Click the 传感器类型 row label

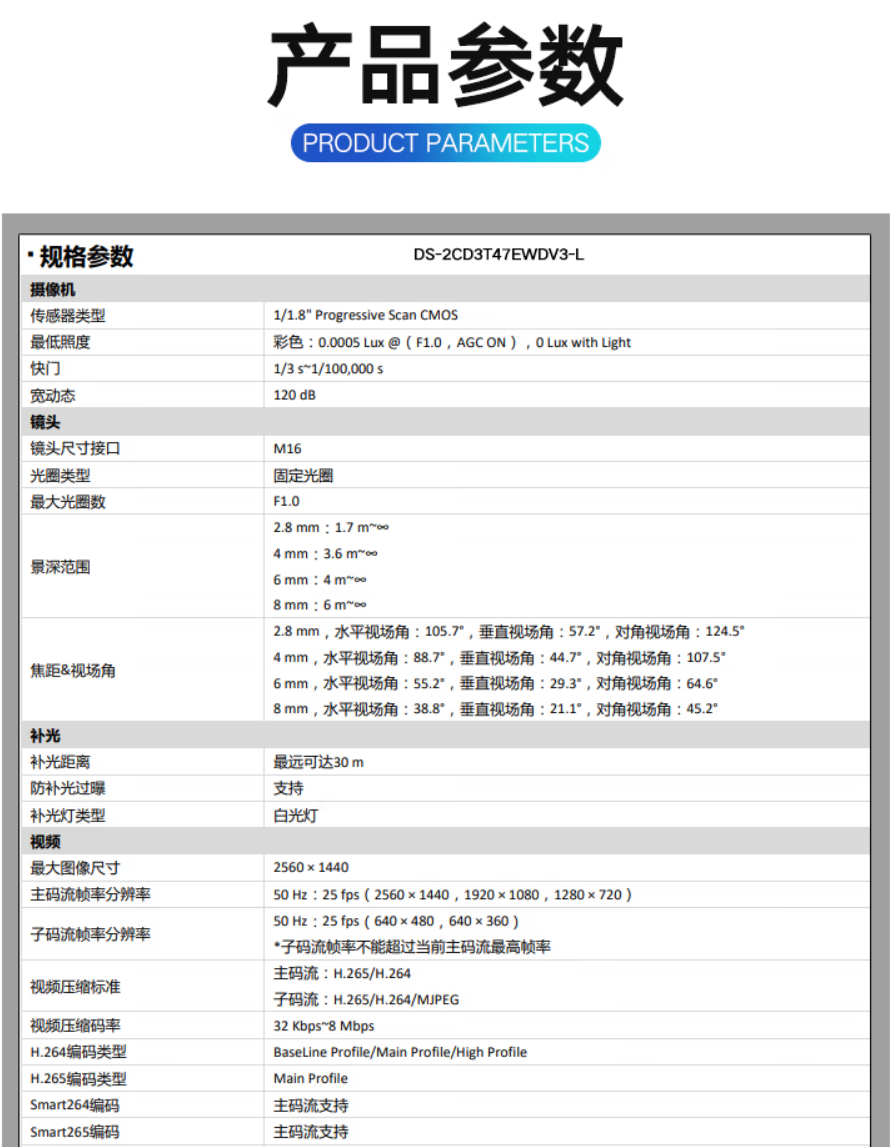tap(67, 316)
